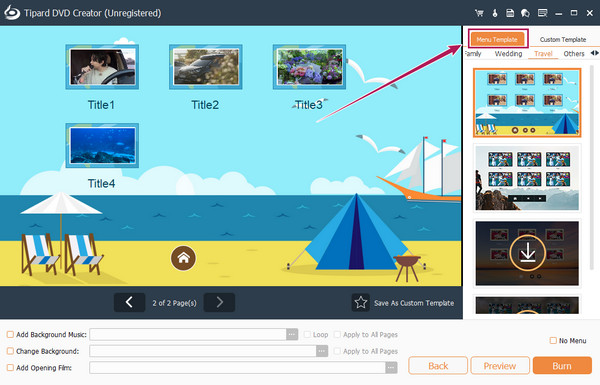
Task: Check the No Menu option
Action: pos(553,340)
